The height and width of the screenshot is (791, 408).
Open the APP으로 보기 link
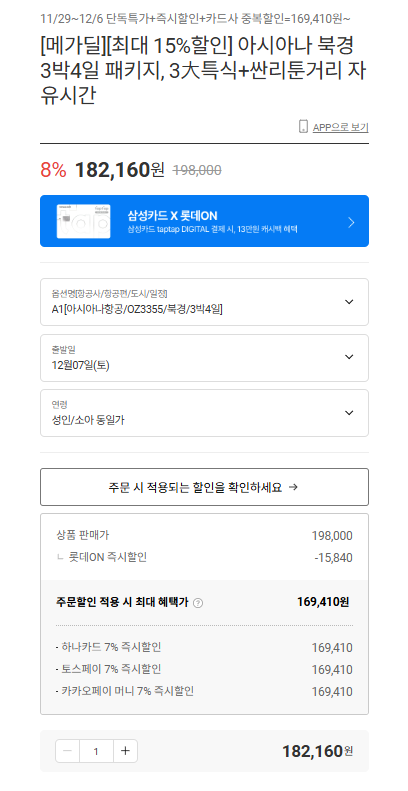click(x=340, y=127)
